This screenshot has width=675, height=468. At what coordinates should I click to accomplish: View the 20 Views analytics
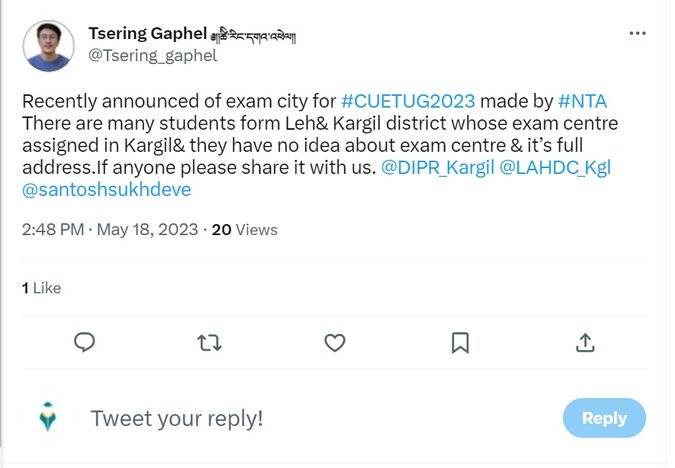click(x=244, y=230)
